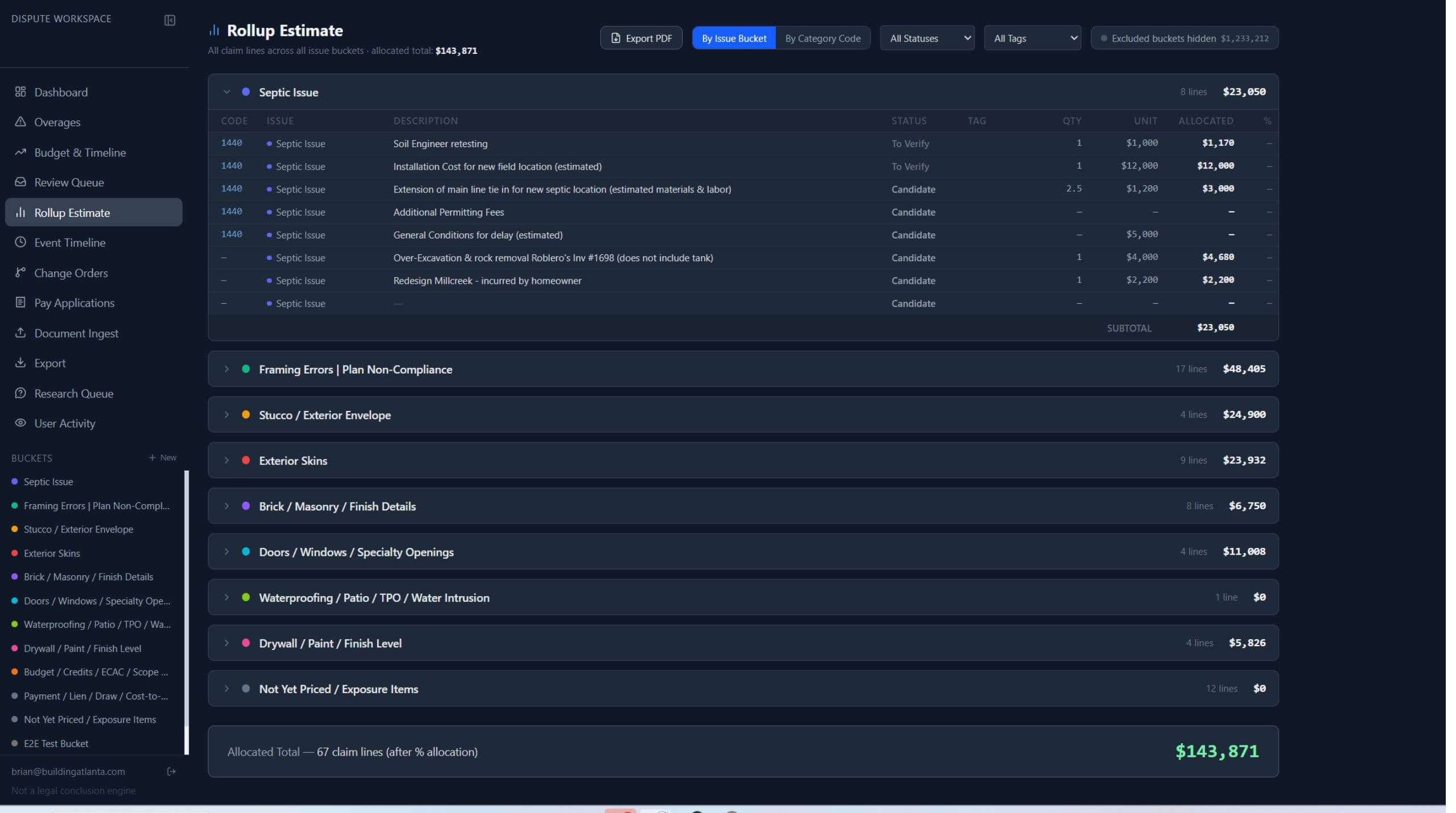Click allocated amount $4,680

point(1217,257)
